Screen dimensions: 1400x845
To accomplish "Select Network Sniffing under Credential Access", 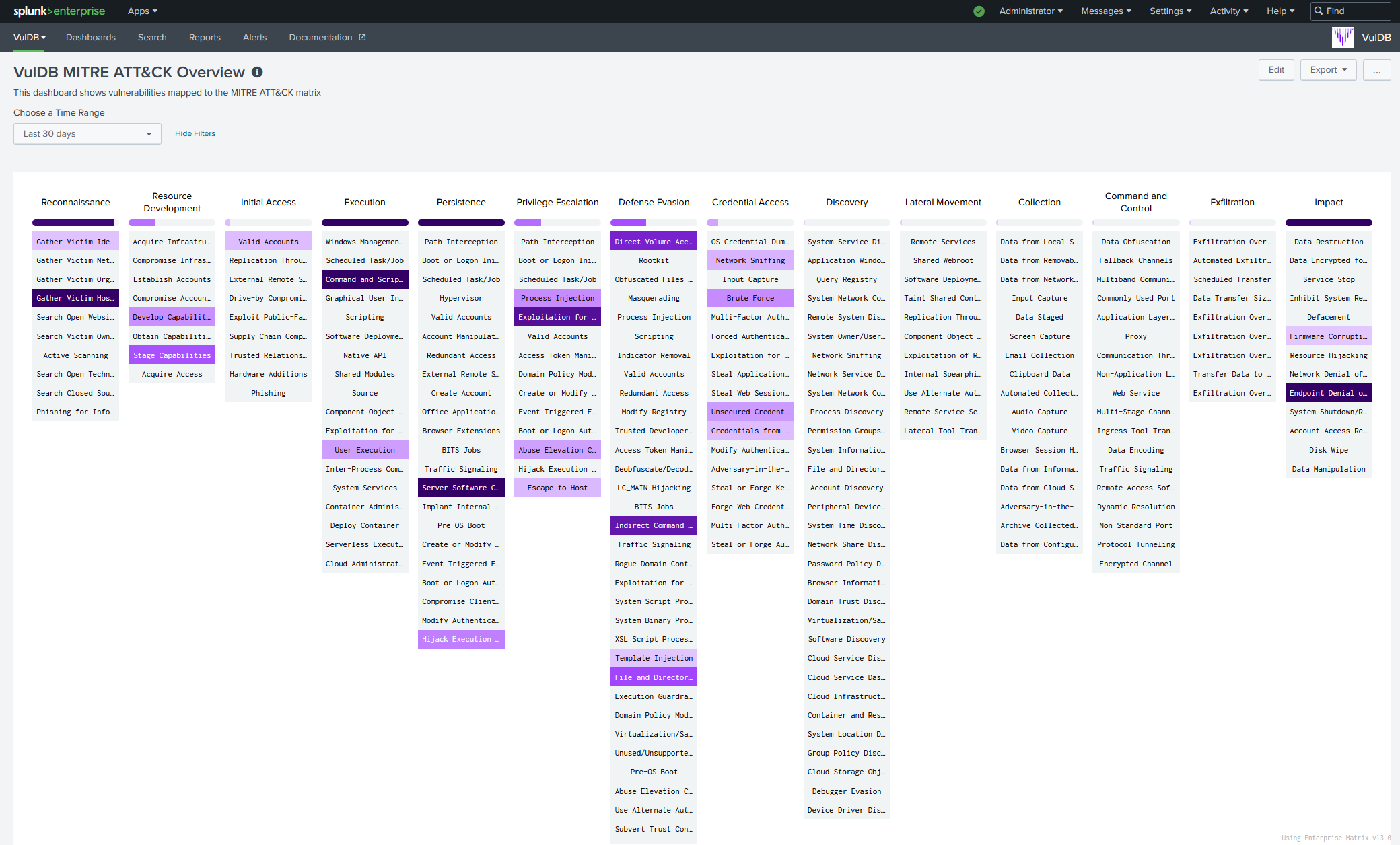I will (x=750, y=260).
